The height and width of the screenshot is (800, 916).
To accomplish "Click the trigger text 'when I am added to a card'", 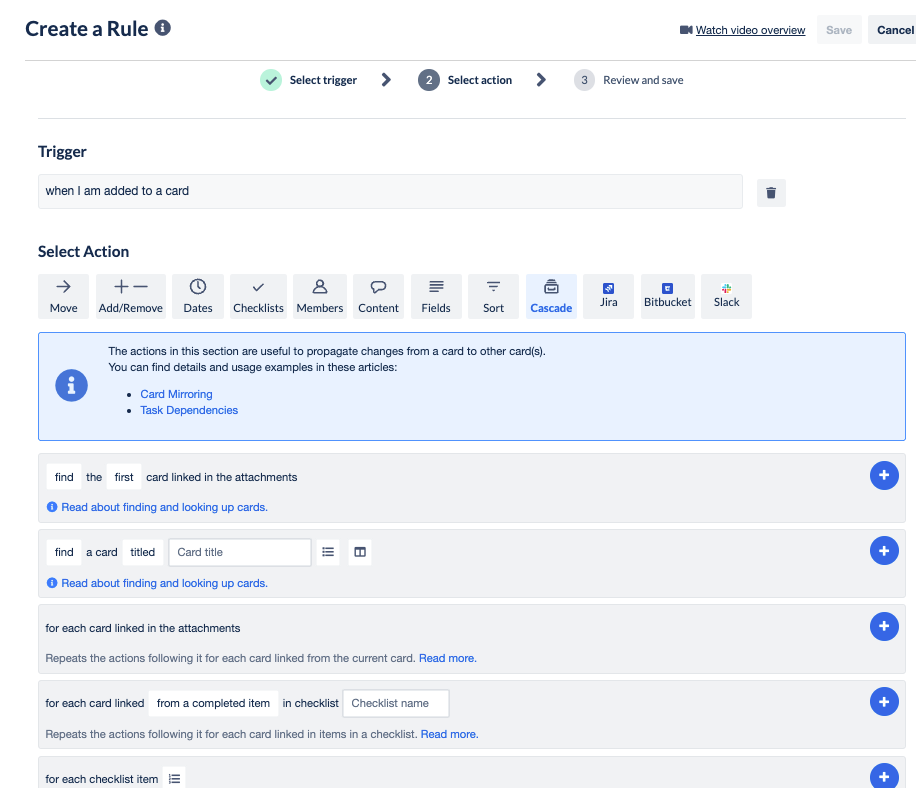I will 117,191.
